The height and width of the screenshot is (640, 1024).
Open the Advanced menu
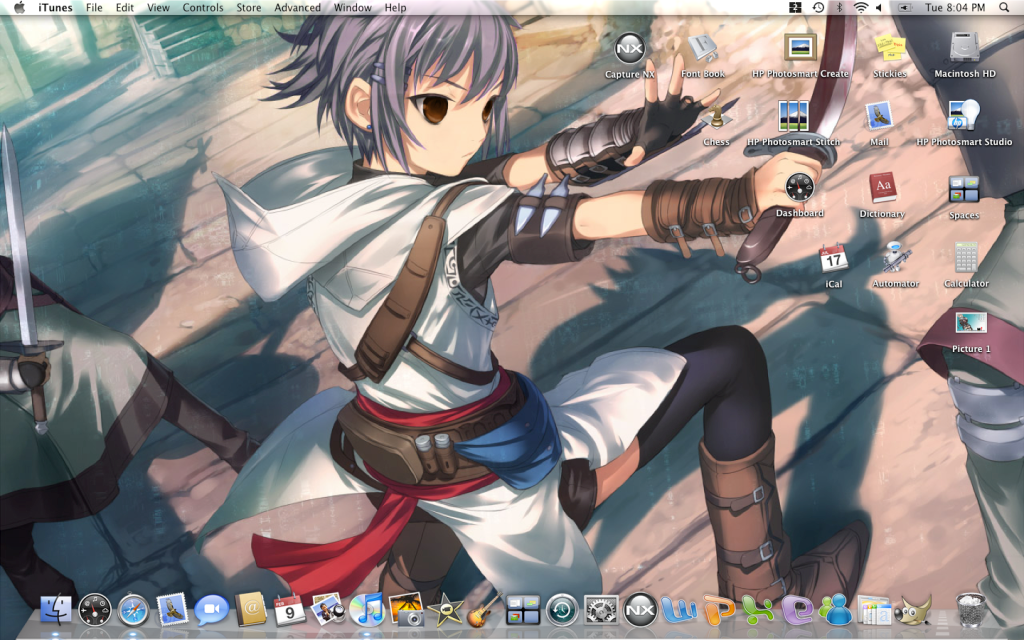[x=297, y=8]
